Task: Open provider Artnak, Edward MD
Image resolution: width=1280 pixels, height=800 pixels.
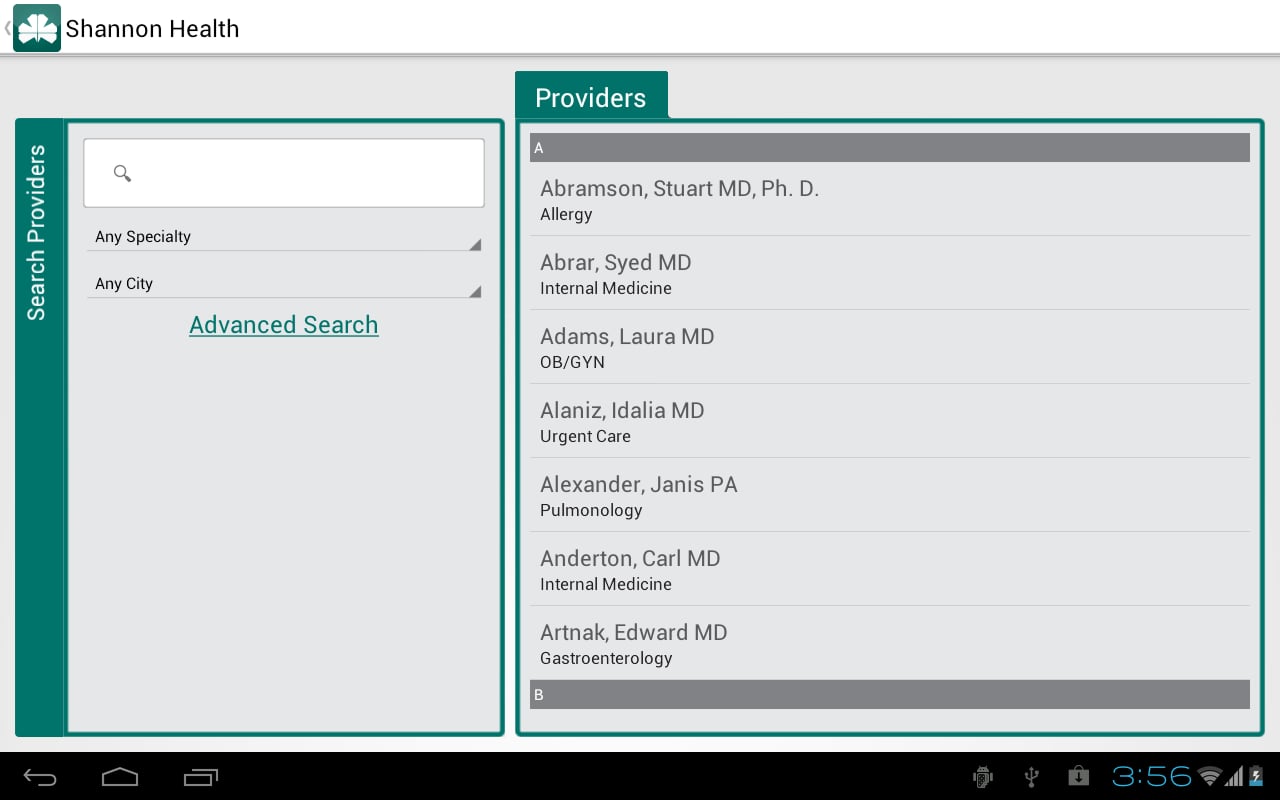Action: pos(890,643)
